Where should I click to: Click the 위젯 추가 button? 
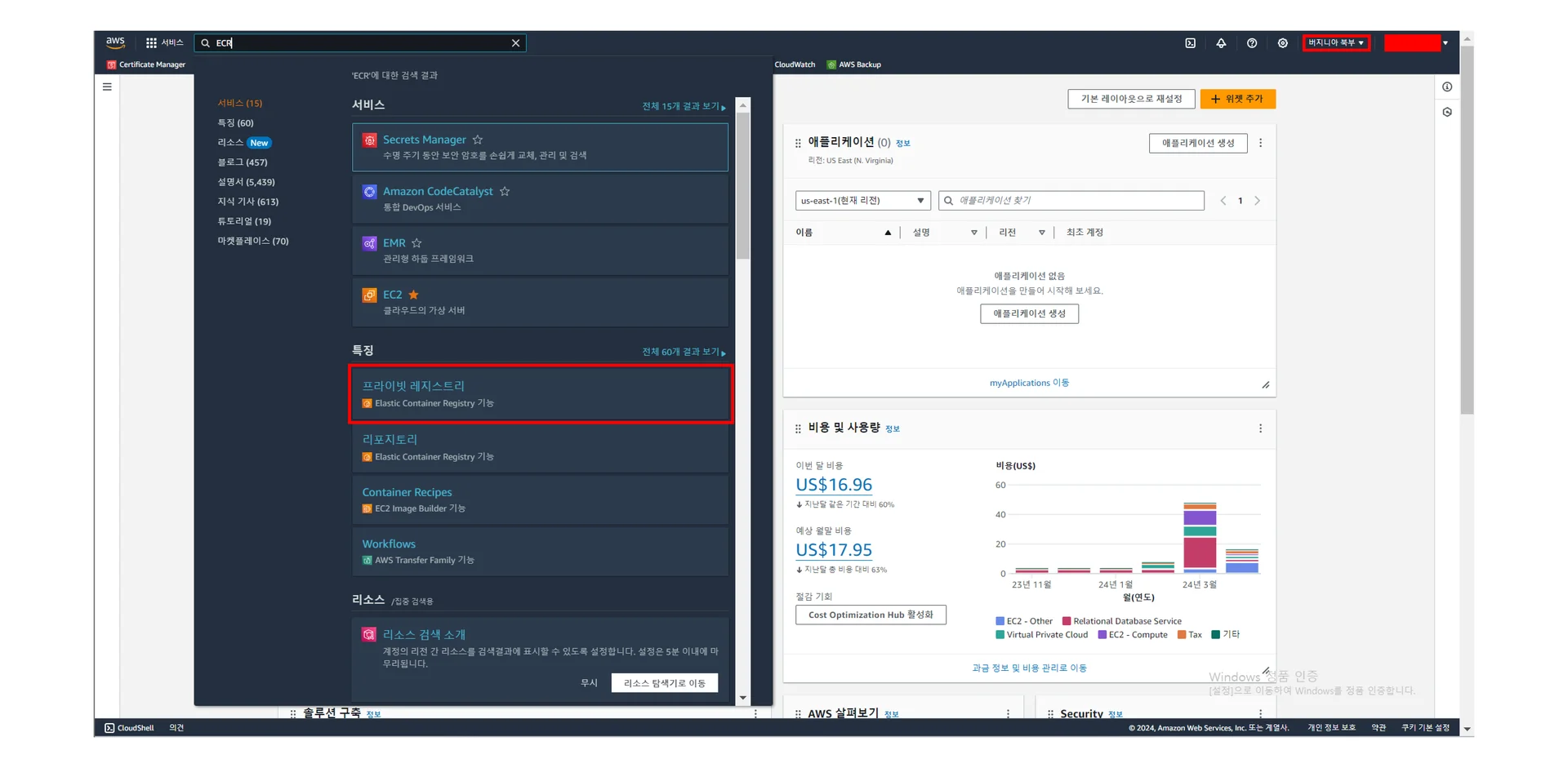point(1237,99)
